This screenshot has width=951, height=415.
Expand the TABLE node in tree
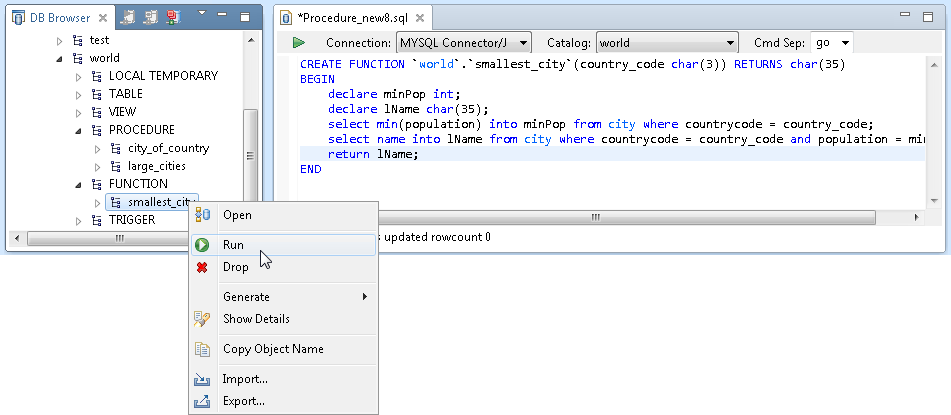pyautogui.click(x=80, y=94)
